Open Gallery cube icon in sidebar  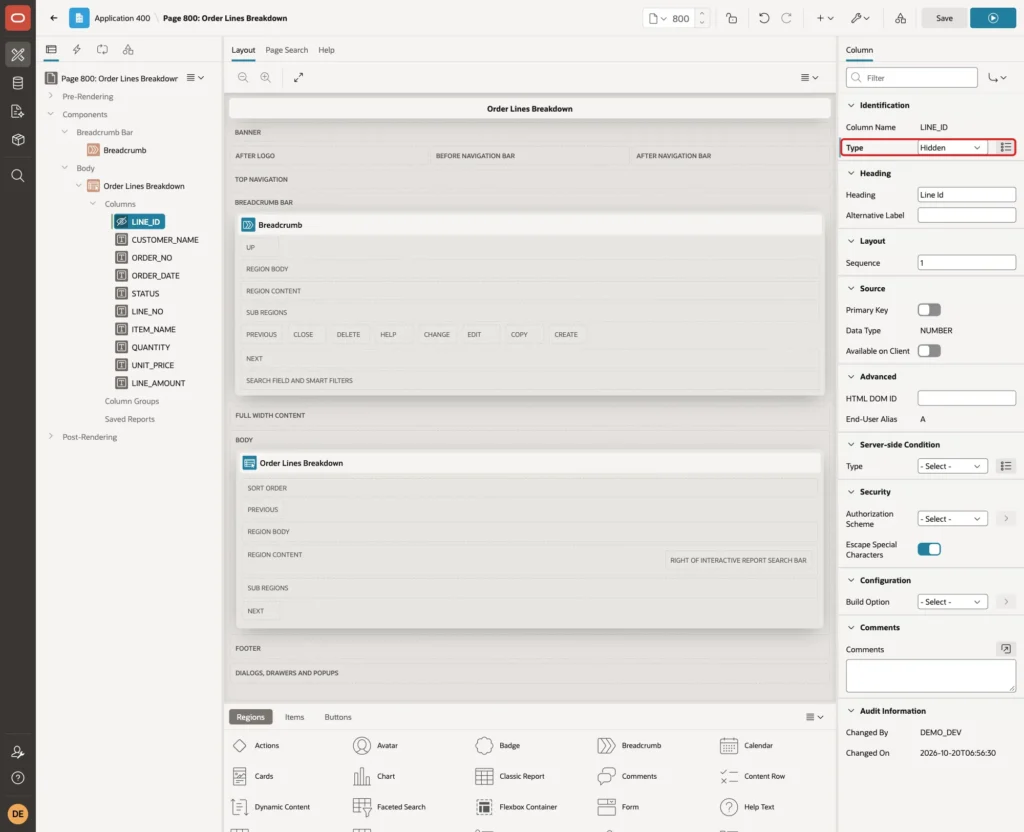[18, 140]
